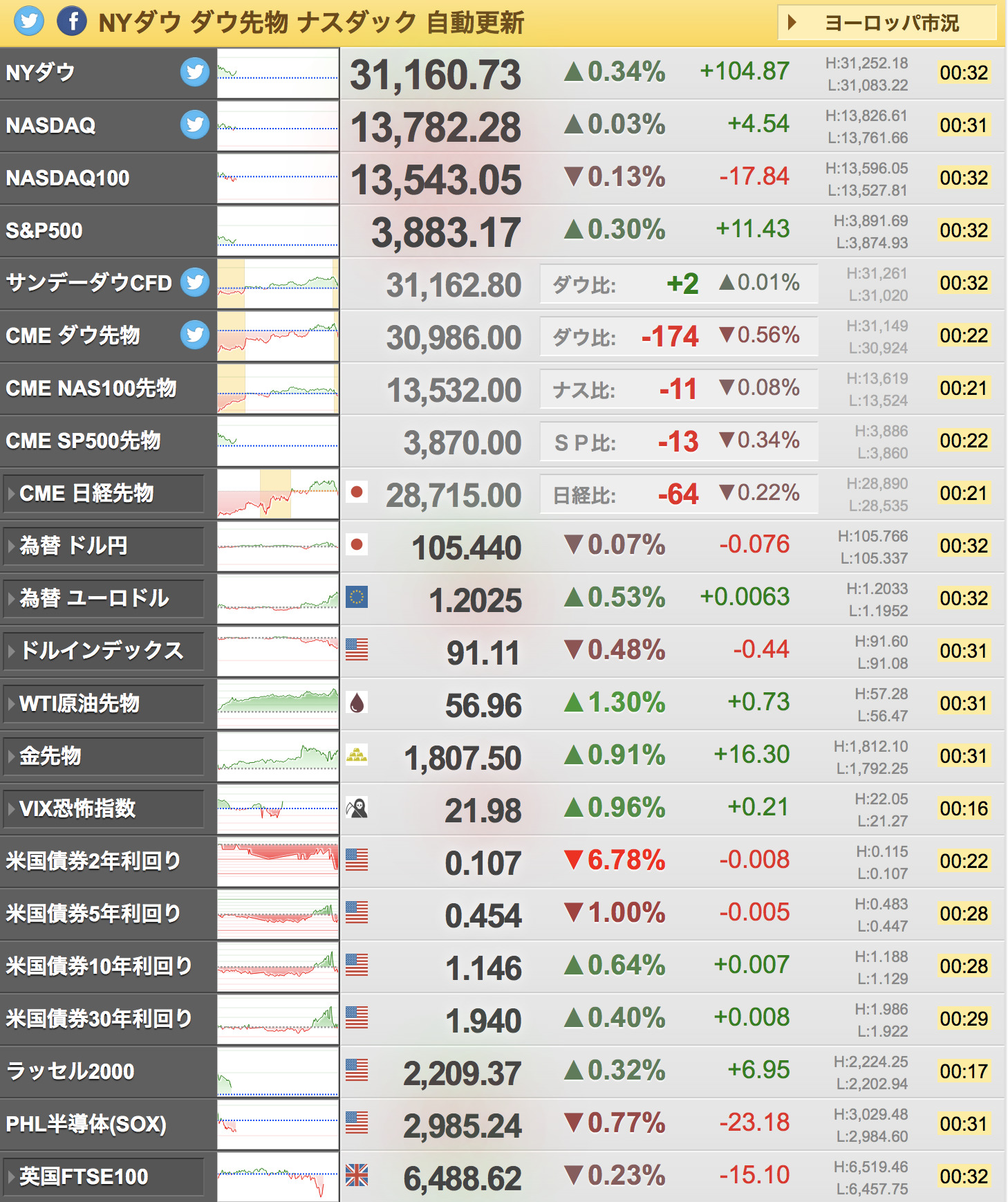Click the NASDAQ100 row label

(68, 178)
